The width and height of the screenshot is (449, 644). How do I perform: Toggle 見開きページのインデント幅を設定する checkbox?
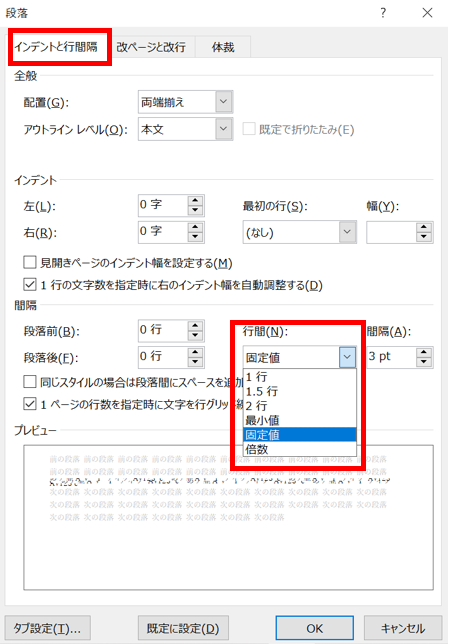tap(30, 262)
